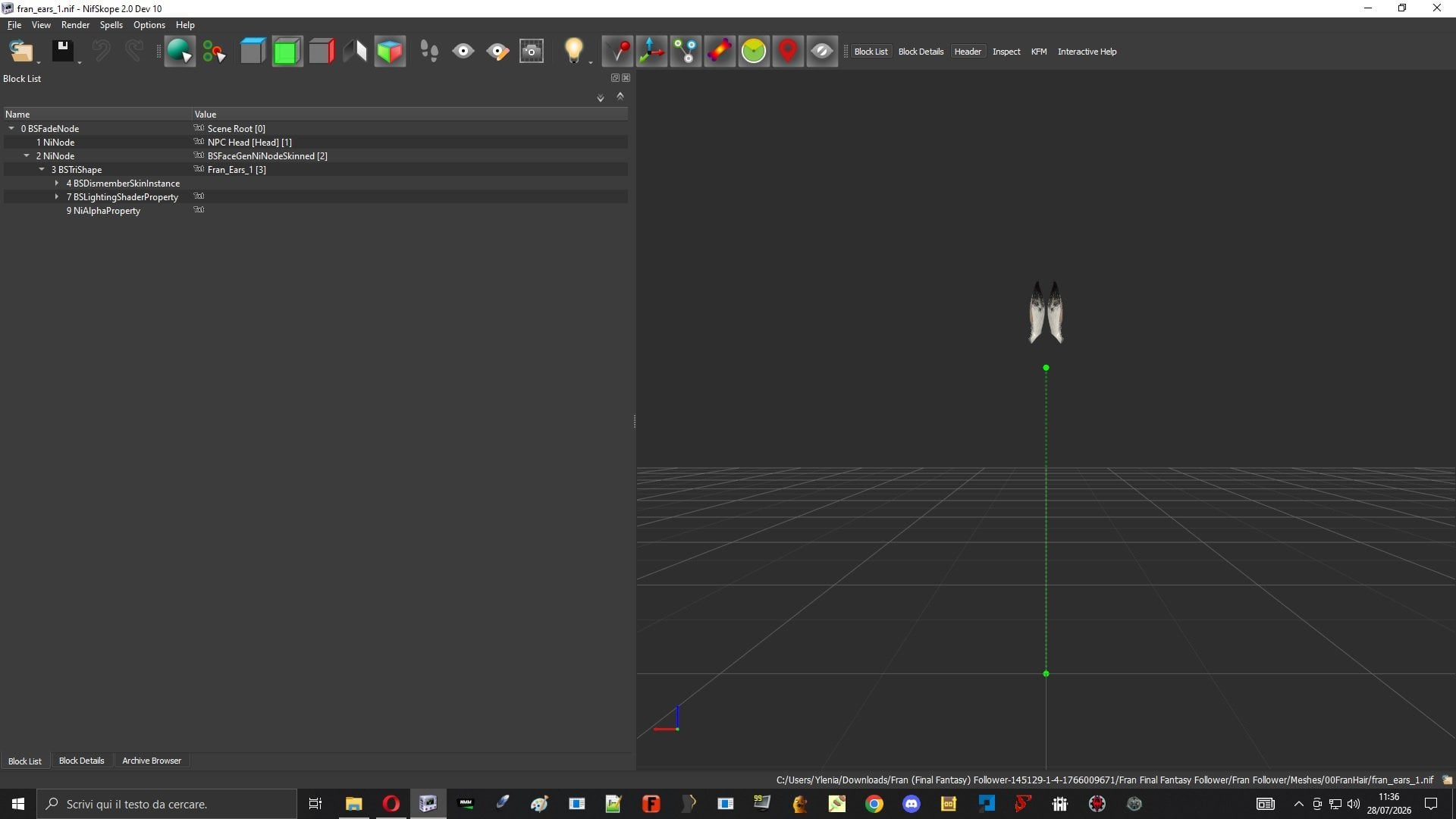Toggle the red map-pin markers button

pyautogui.click(x=788, y=52)
